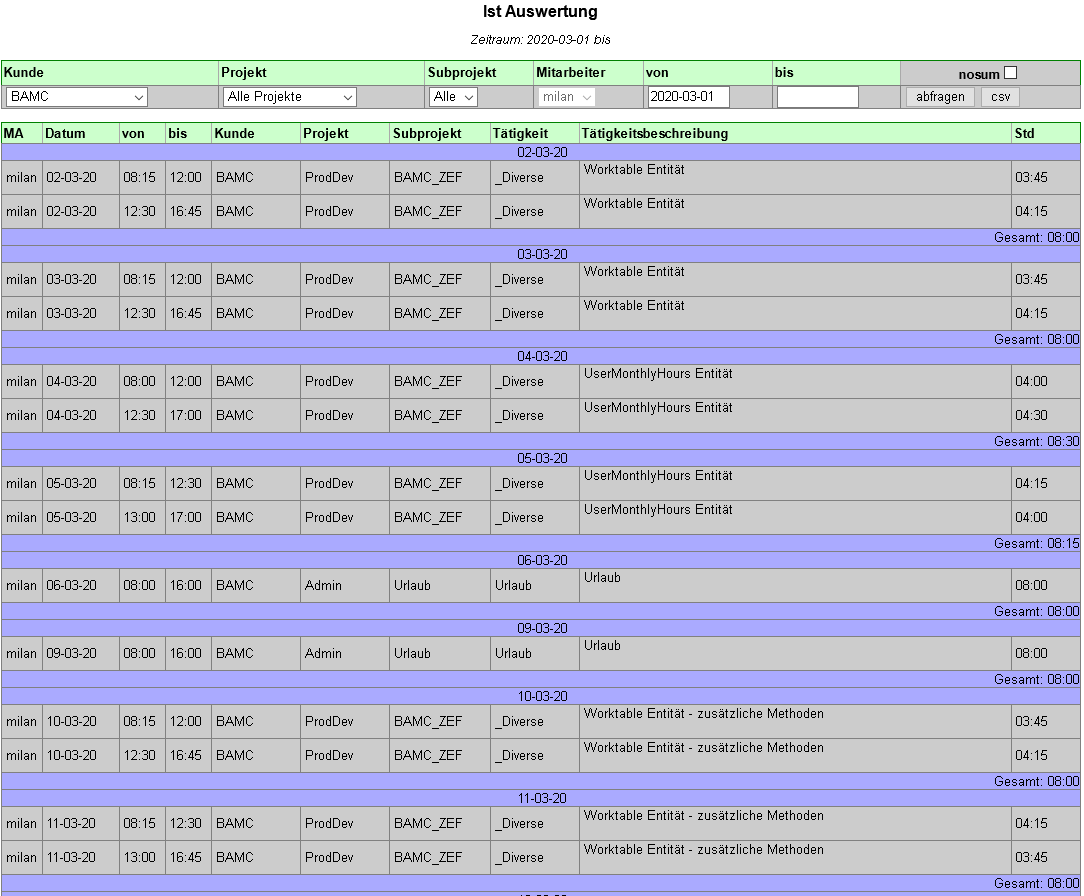Export results with csv button
Image resolution: width=1084 pixels, height=896 pixels.
pyautogui.click(x=1000, y=97)
